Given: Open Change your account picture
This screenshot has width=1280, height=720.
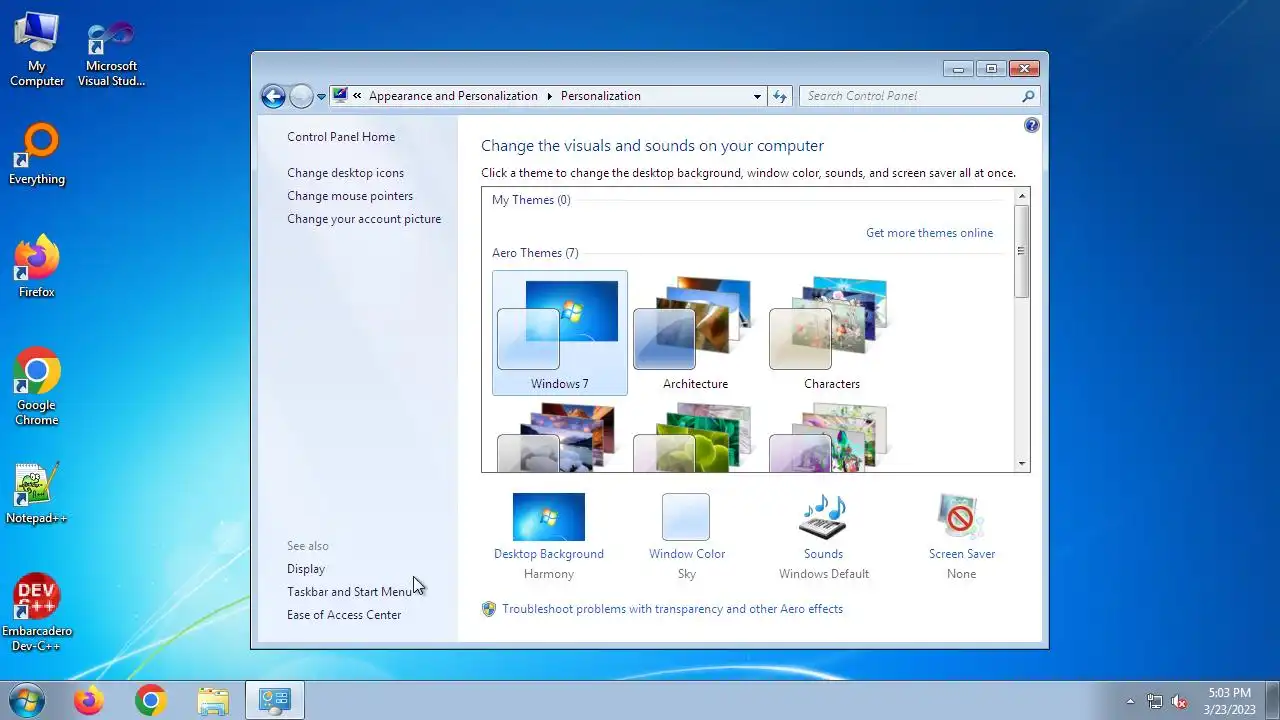Looking at the screenshot, I should pyautogui.click(x=364, y=219).
